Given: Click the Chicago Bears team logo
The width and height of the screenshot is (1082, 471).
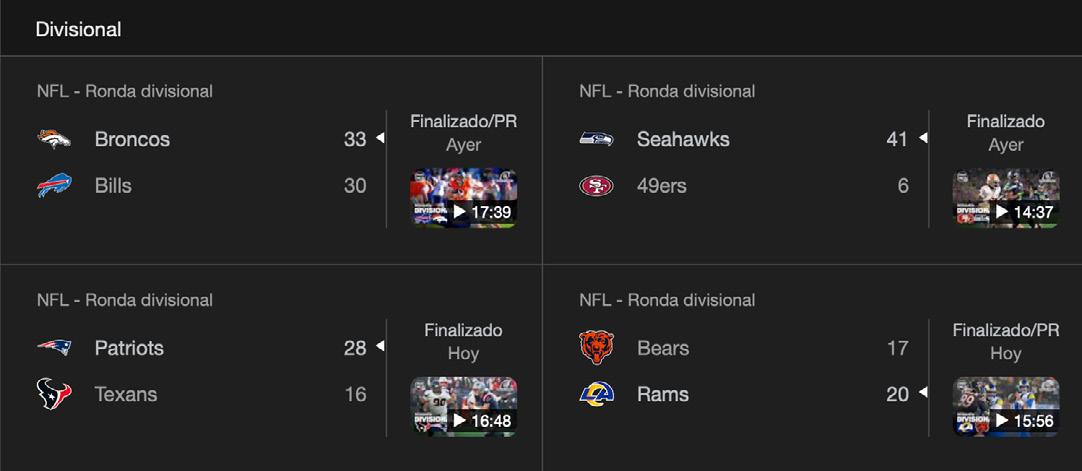Looking at the screenshot, I should point(596,348).
